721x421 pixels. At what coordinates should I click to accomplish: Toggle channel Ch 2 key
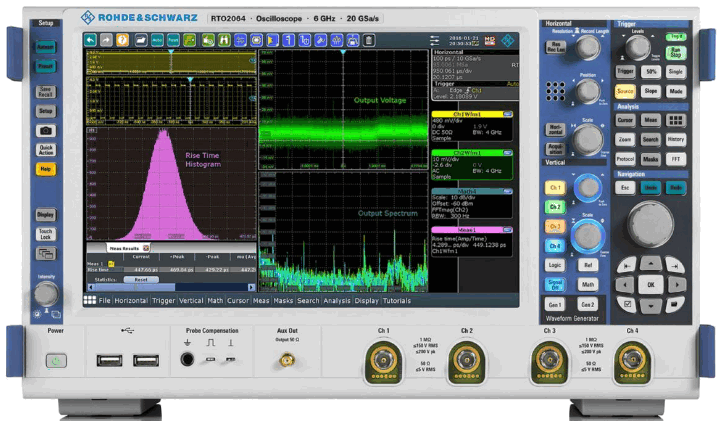[x=555, y=207]
